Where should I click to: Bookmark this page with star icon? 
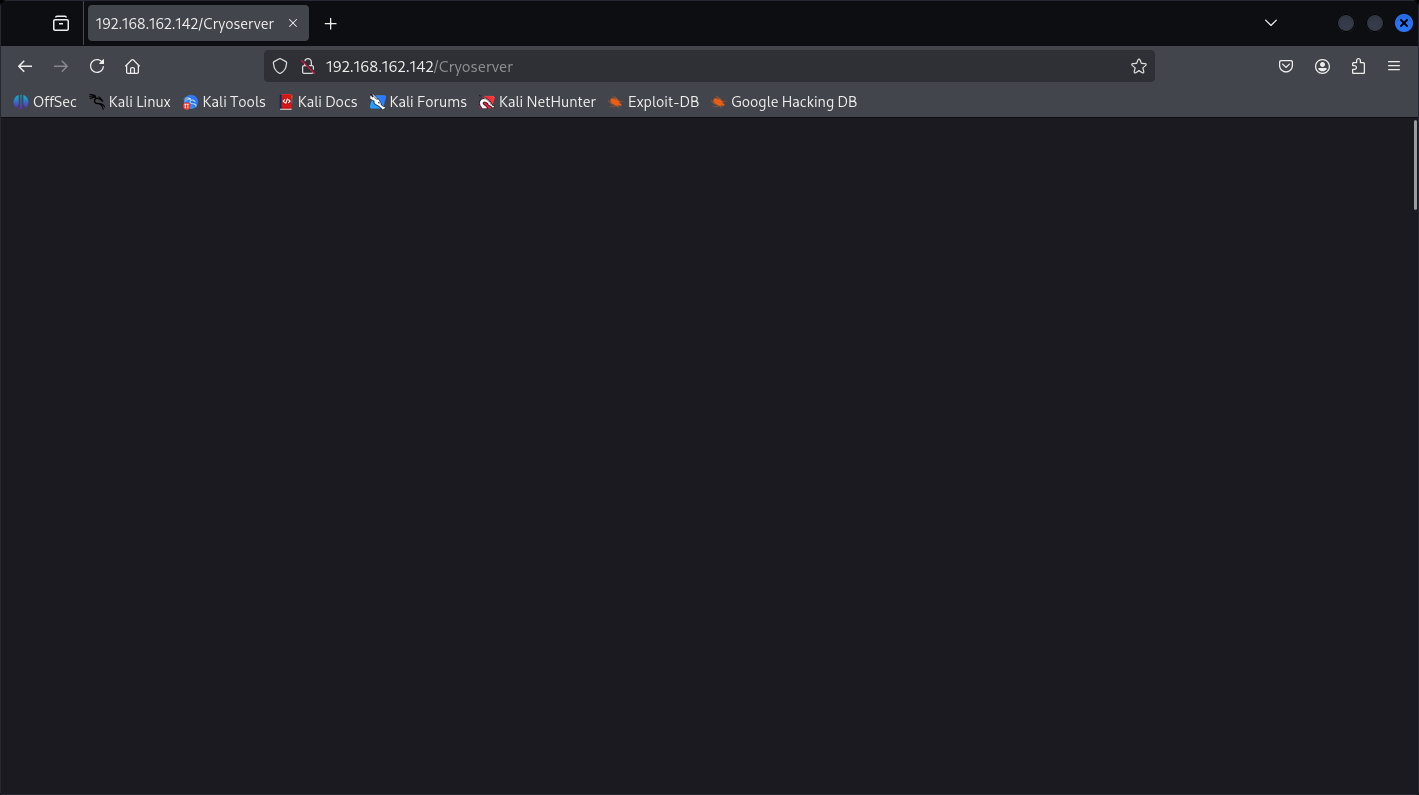click(1138, 66)
